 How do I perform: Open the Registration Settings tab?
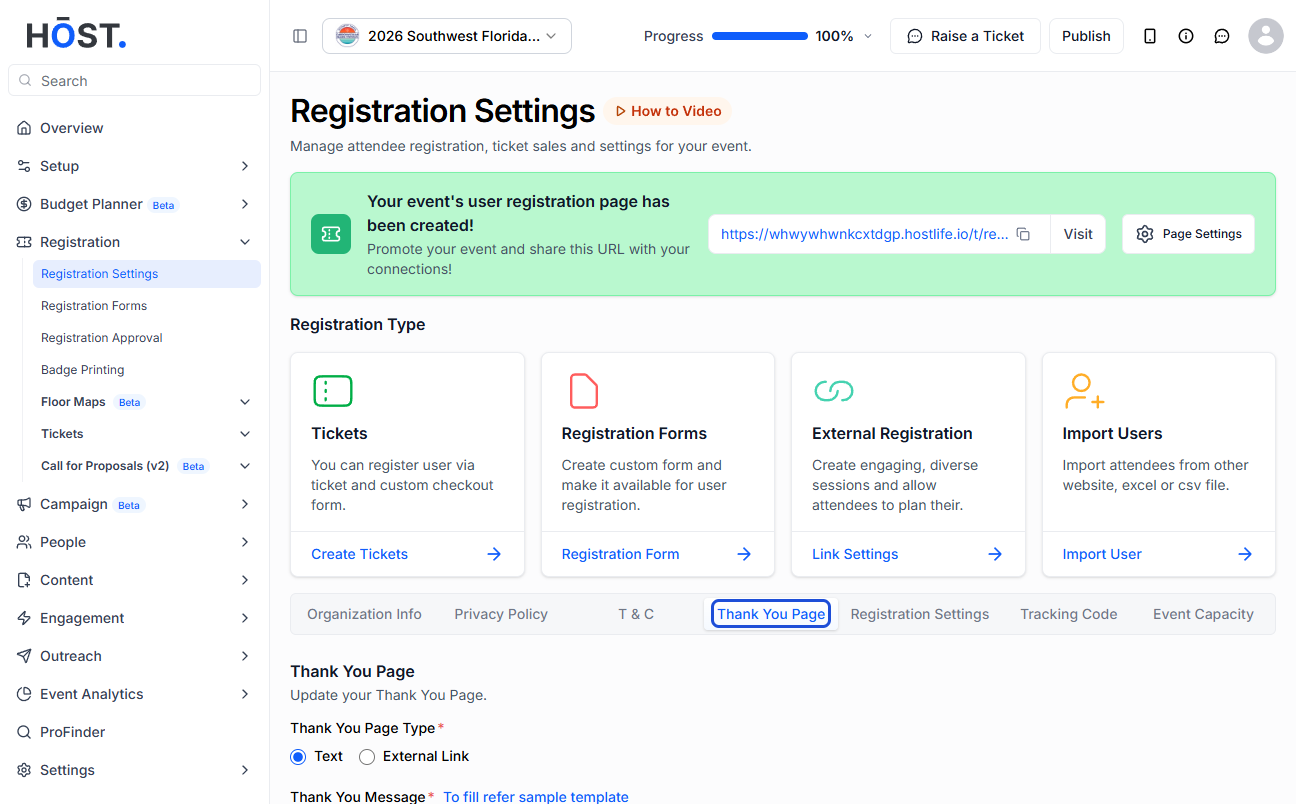coord(920,614)
